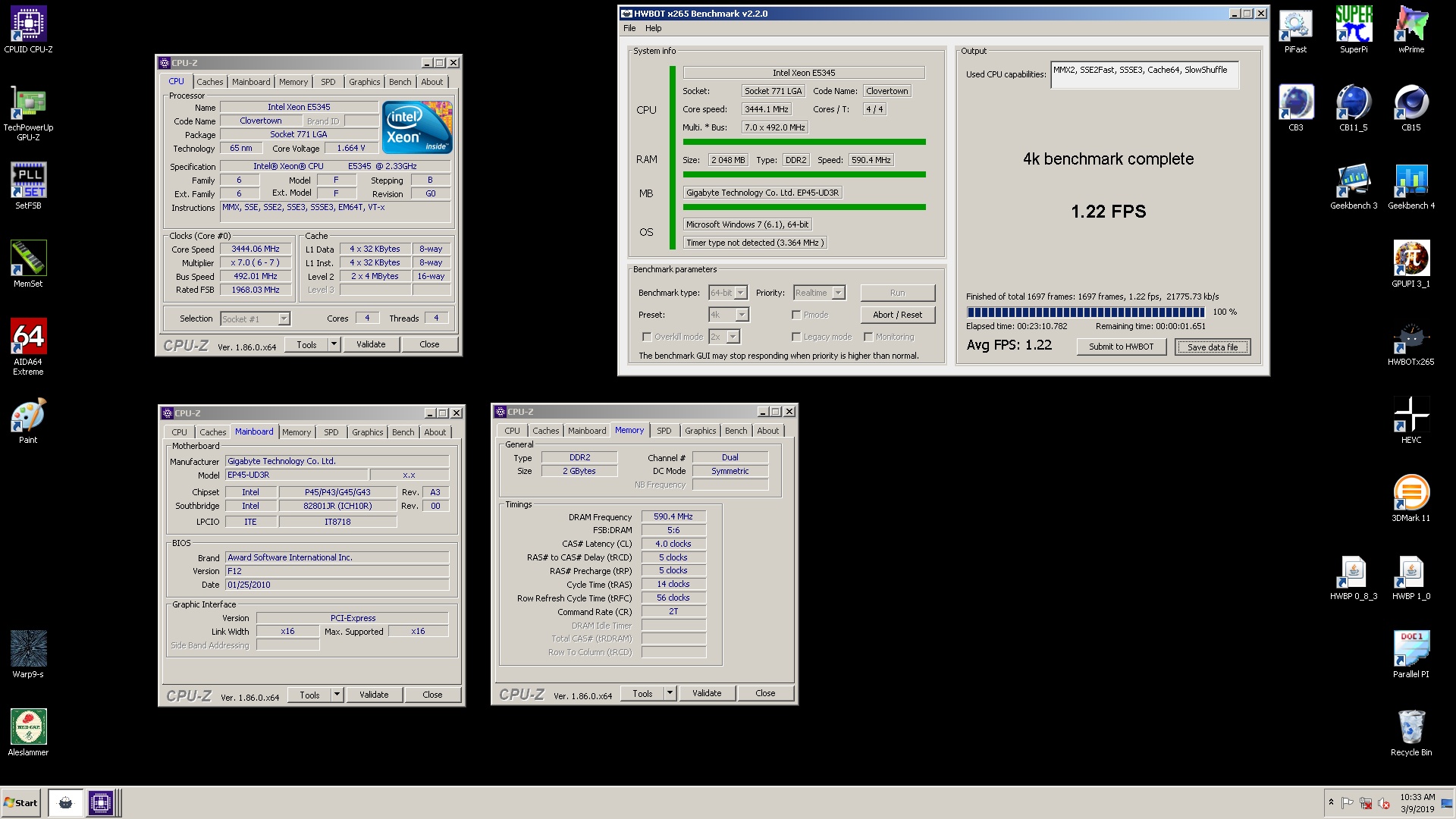The width and height of the screenshot is (1456, 819).
Task: Click the HWBOT x265 taskbar button
Action: pyautogui.click(x=65, y=802)
